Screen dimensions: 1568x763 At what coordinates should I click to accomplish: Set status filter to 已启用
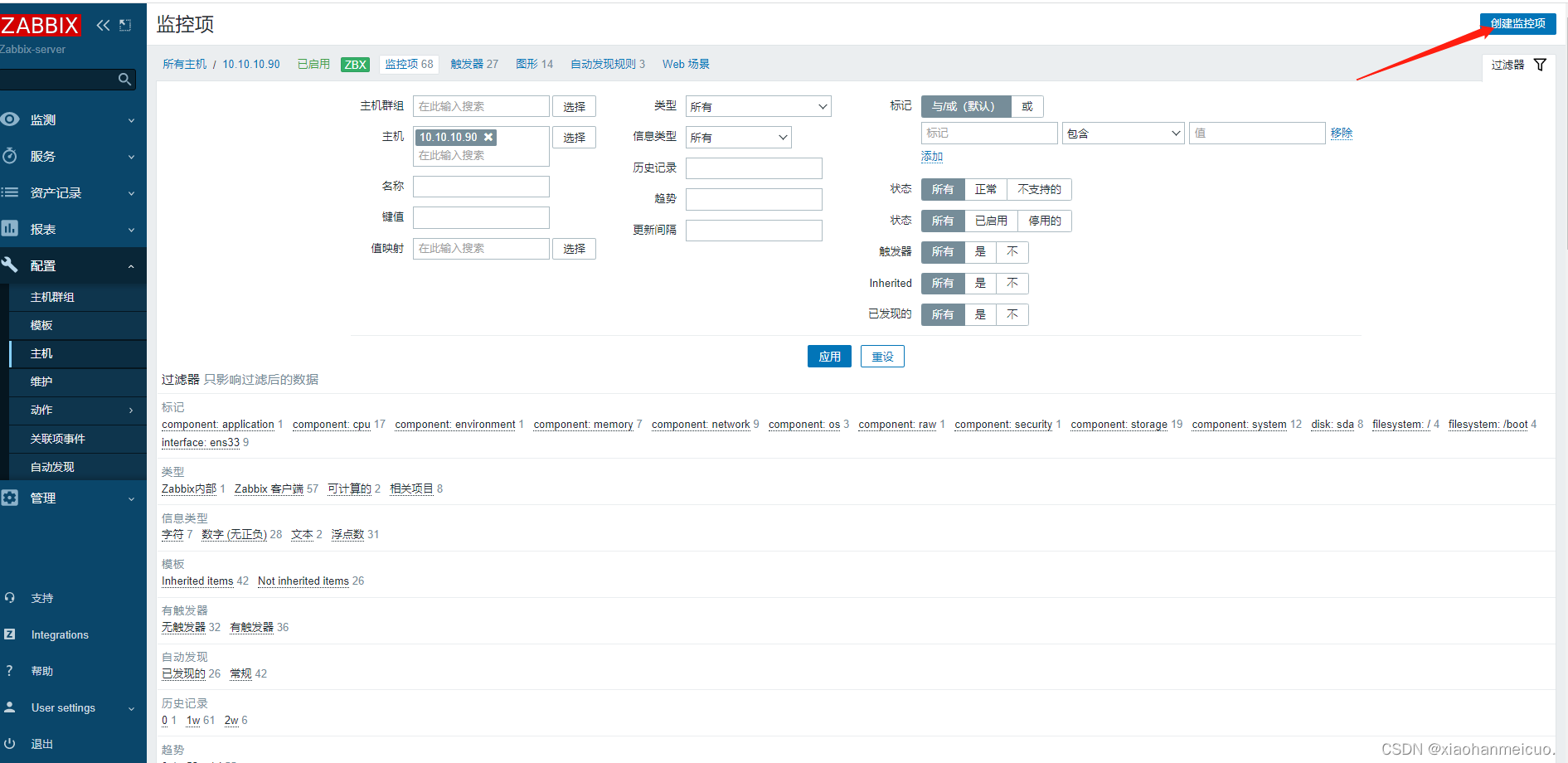click(x=991, y=221)
